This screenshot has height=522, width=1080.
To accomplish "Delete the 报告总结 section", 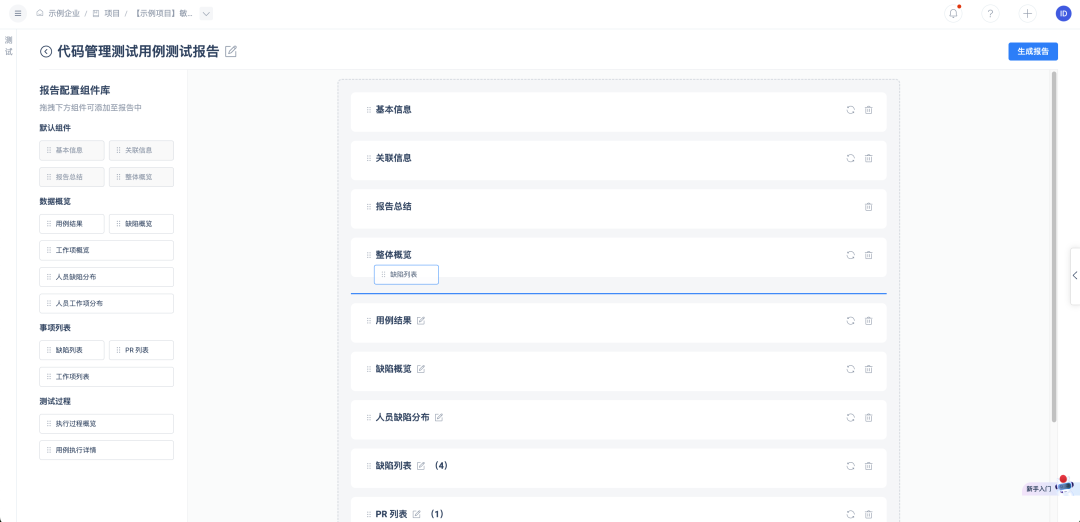I will [868, 207].
